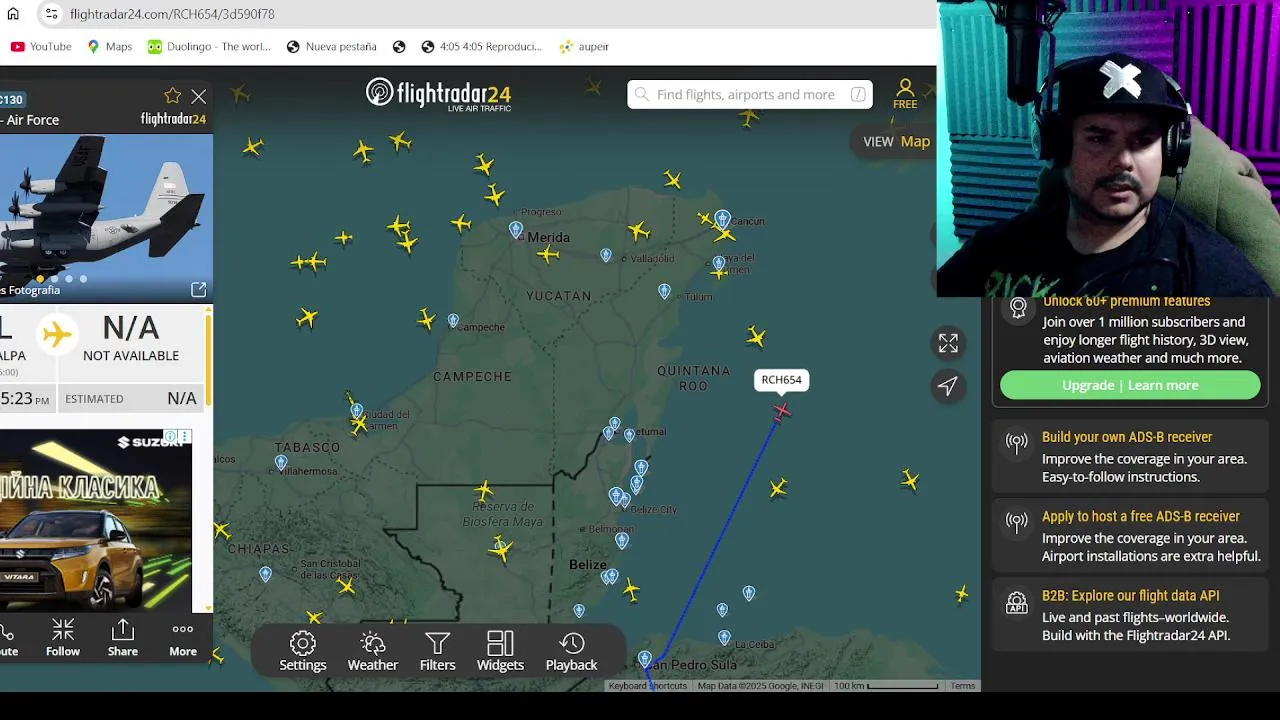The width and height of the screenshot is (1280, 720).
Task: Open the 4:05 Reproduci... bookmark
Action: (481, 46)
